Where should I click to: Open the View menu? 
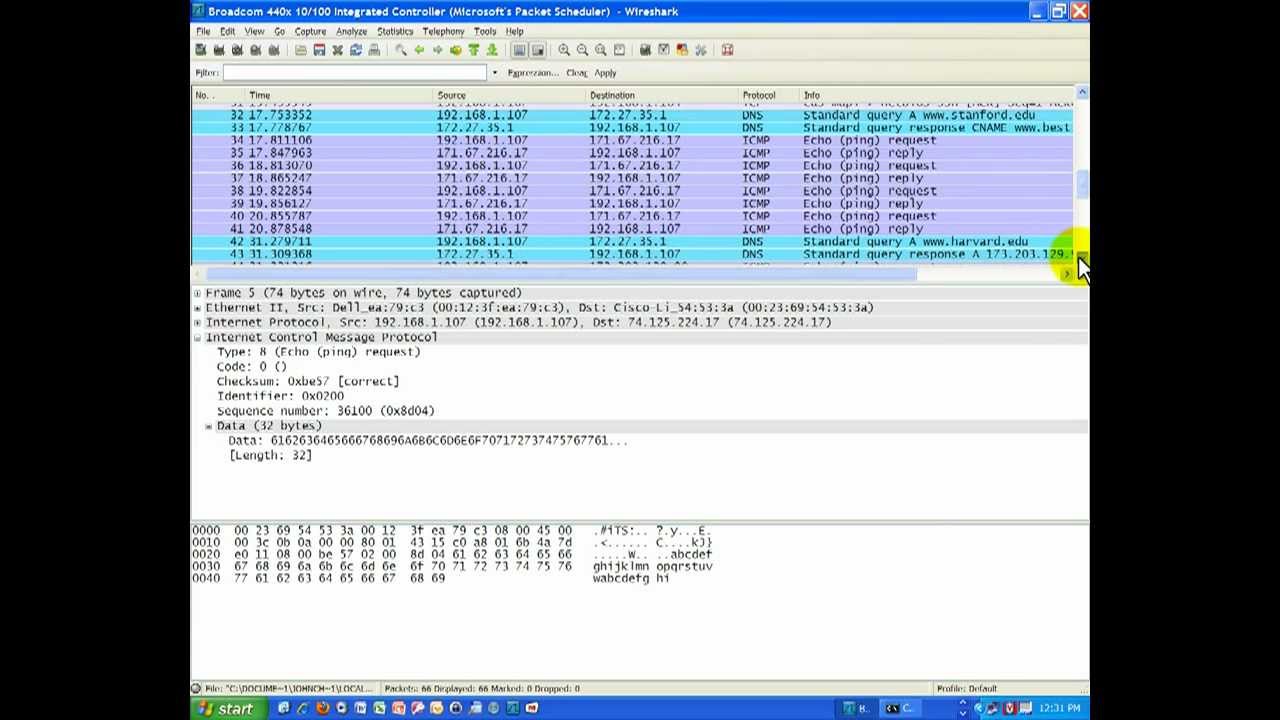(254, 31)
